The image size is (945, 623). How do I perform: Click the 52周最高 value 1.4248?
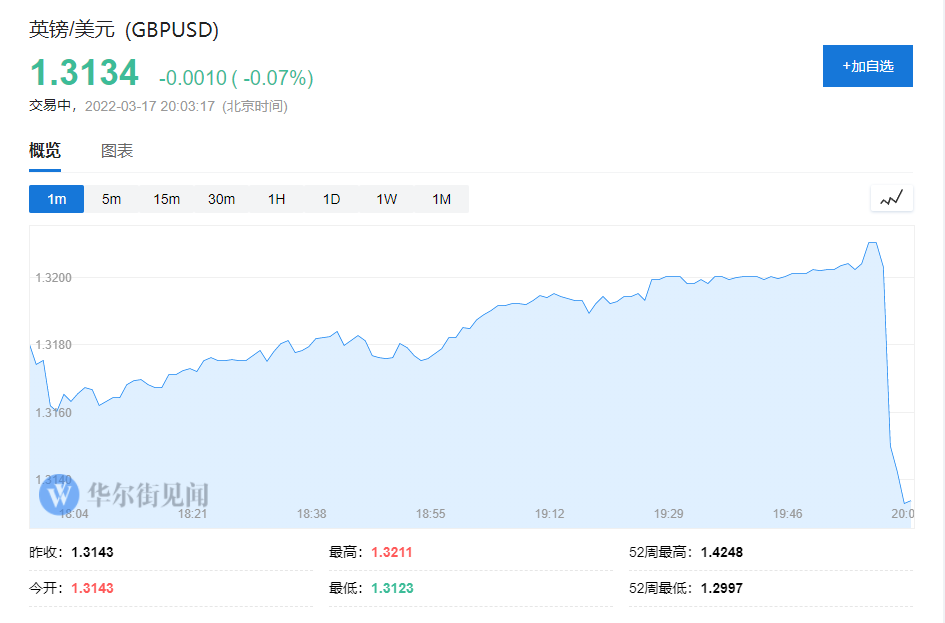click(x=722, y=552)
